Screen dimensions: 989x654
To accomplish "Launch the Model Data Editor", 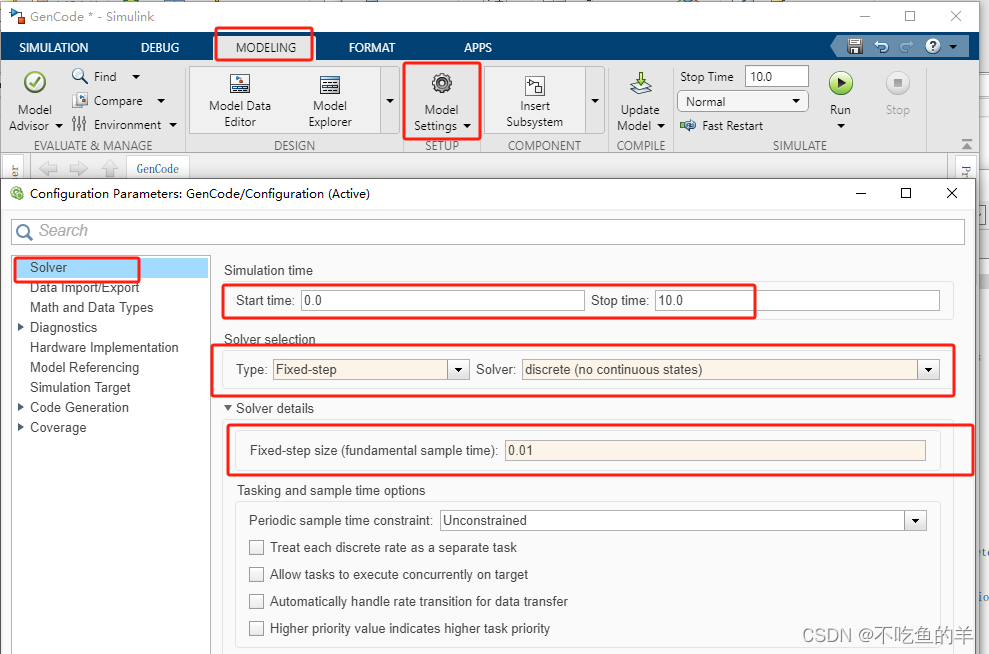I will pyautogui.click(x=240, y=101).
